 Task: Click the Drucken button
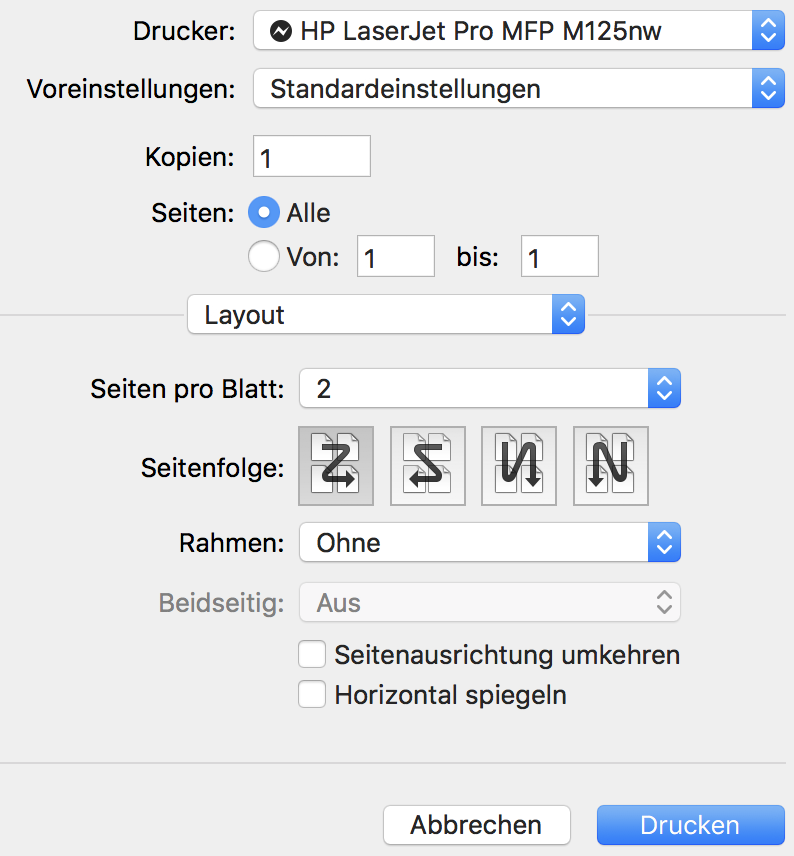coord(690,825)
